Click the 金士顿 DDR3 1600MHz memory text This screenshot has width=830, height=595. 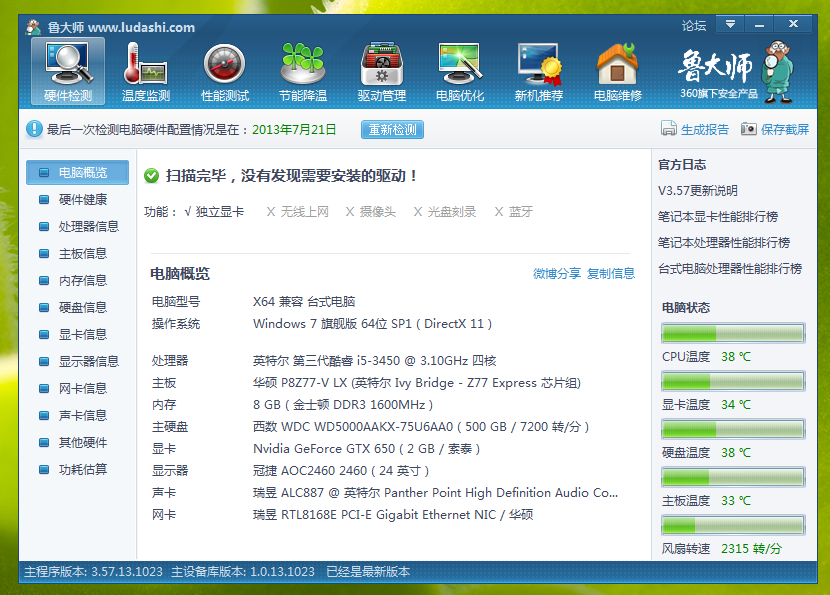(343, 405)
